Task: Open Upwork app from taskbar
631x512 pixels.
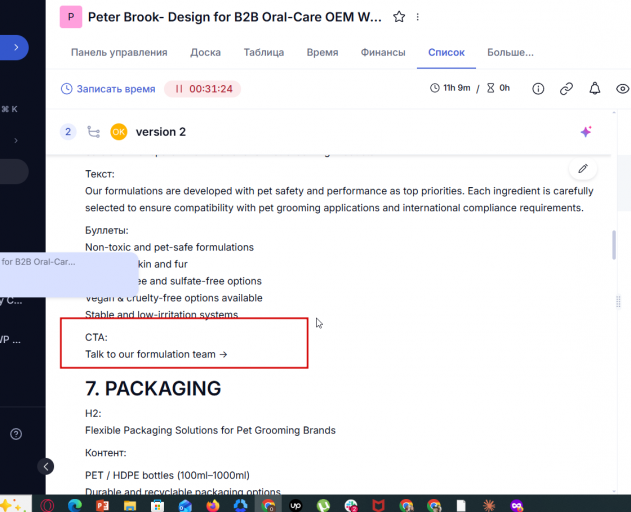Action: (x=296, y=505)
